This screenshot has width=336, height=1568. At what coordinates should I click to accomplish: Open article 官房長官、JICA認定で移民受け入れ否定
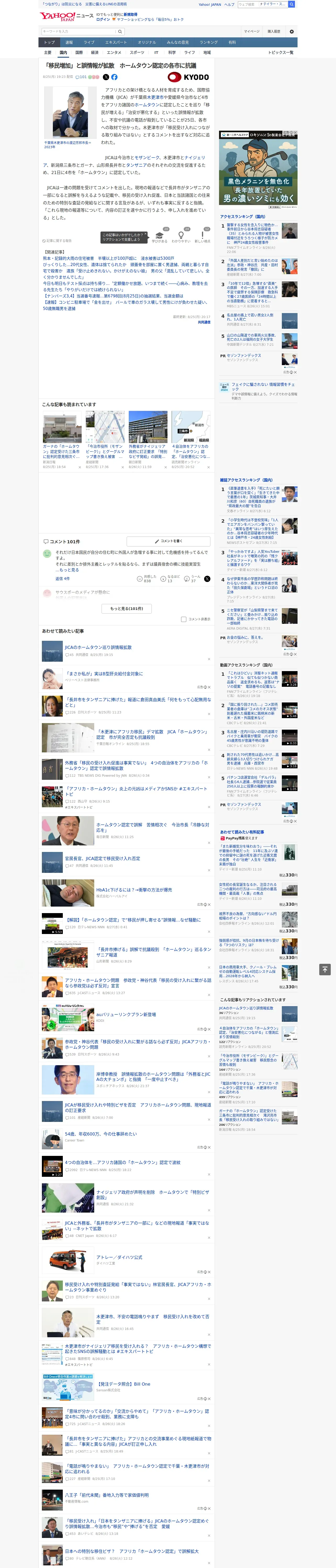point(102,858)
